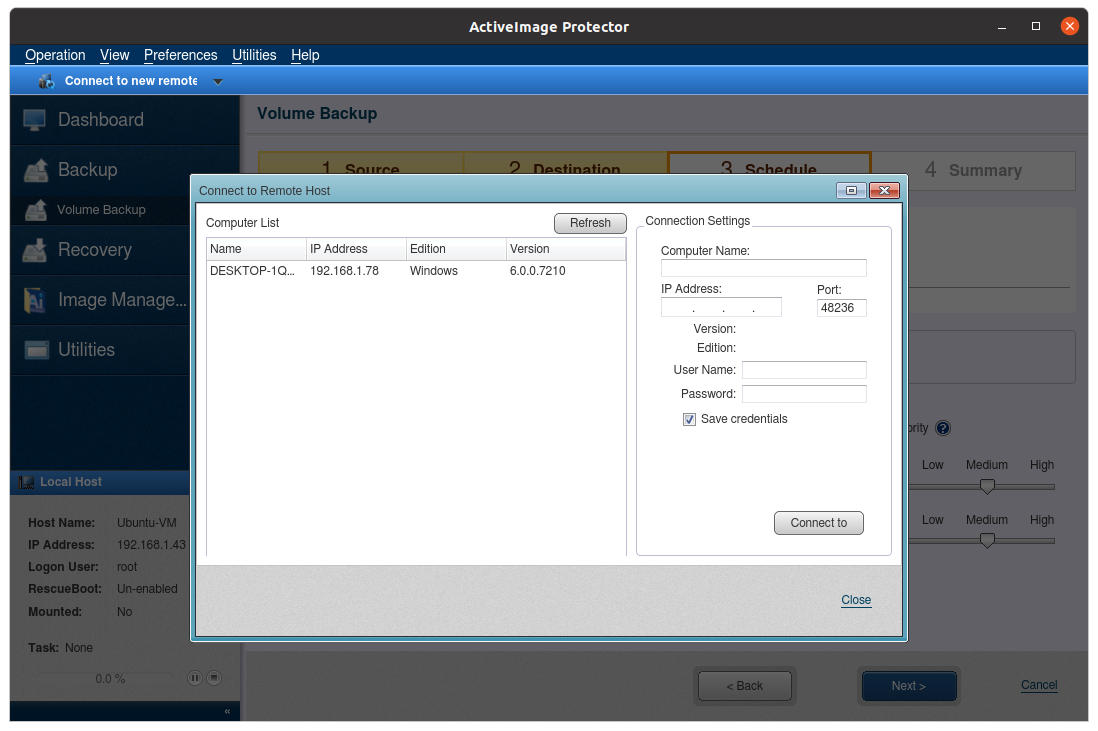Screen dimensions: 1098x731
Task: Stop the task using the stop icon
Action: click(213, 678)
